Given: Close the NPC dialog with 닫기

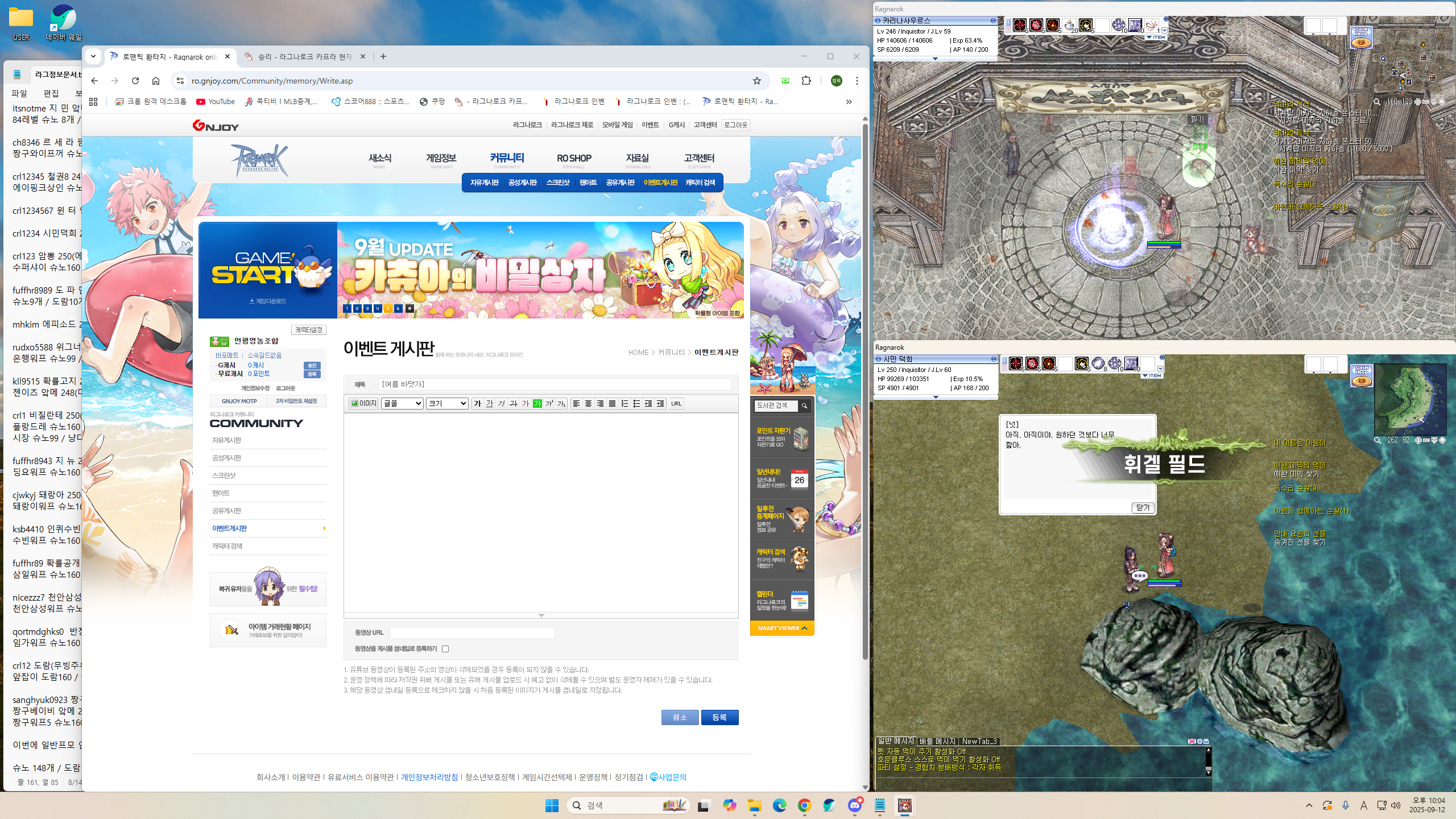Looking at the screenshot, I should point(1143,508).
